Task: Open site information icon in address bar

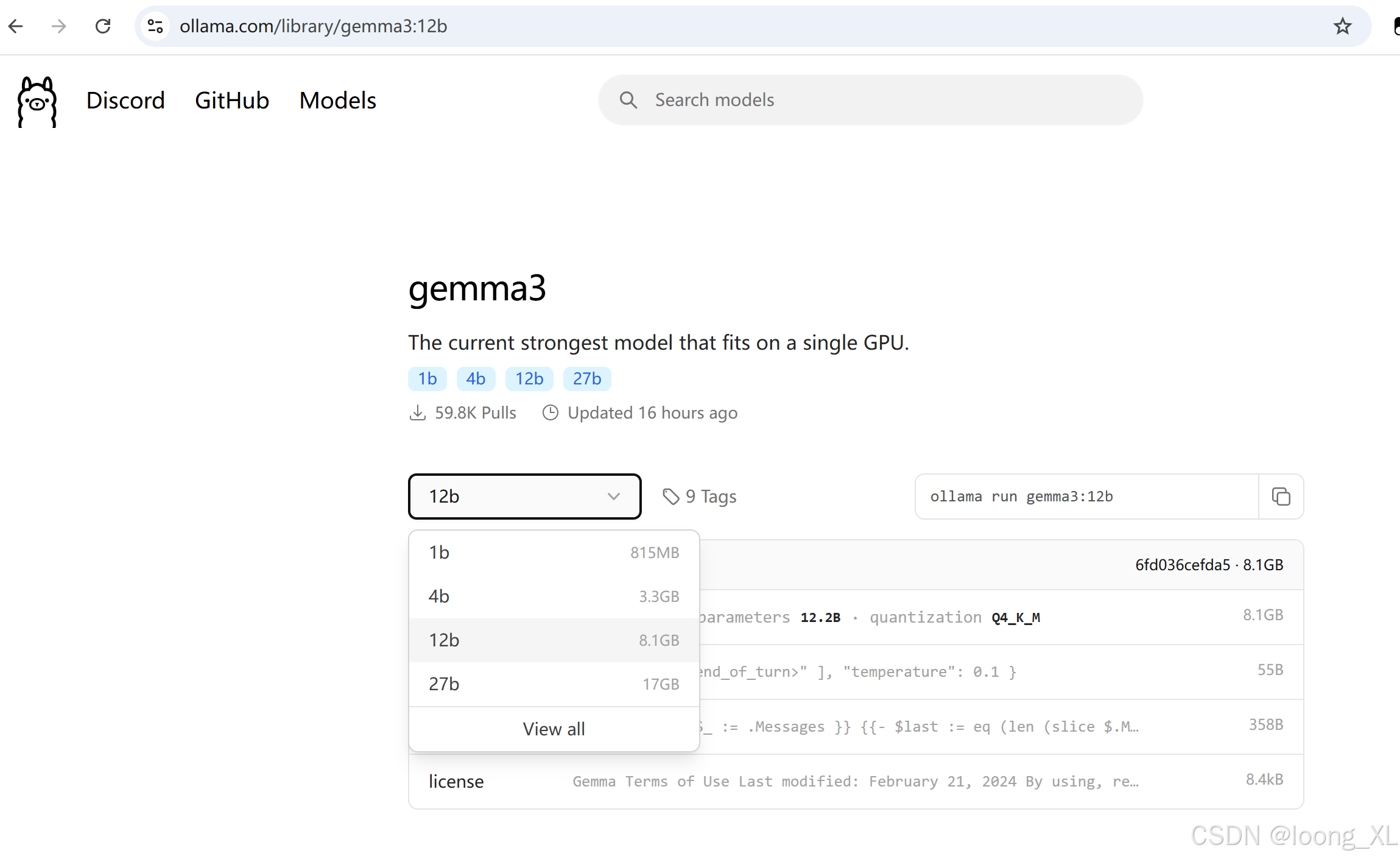Action: [155, 26]
